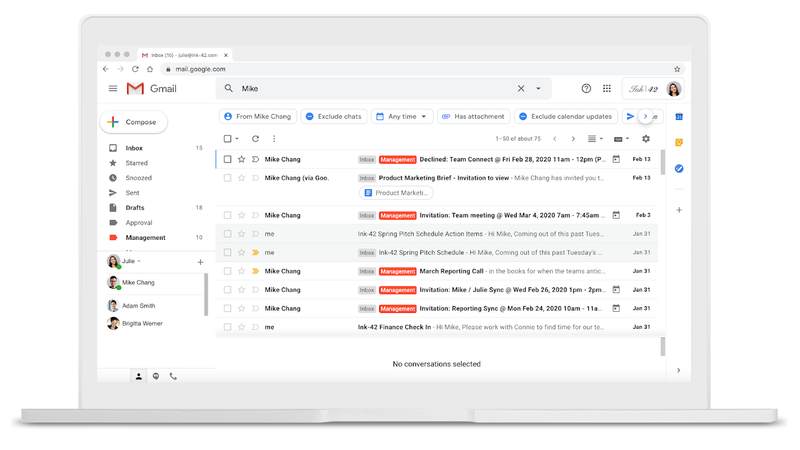Start a new chat with plus icon

[201, 262]
